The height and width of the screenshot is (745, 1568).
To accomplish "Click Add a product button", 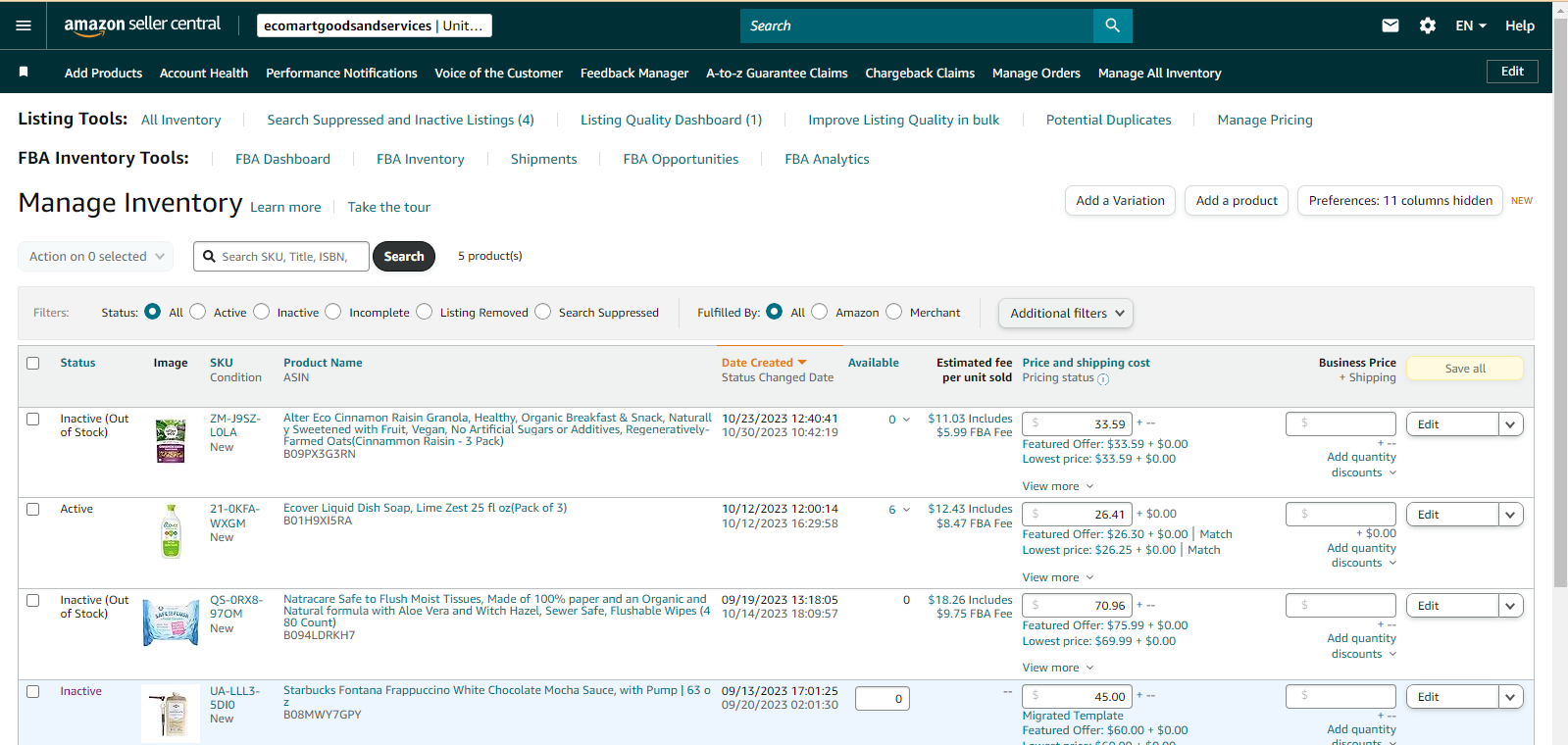I will click(x=1237, y=200).
